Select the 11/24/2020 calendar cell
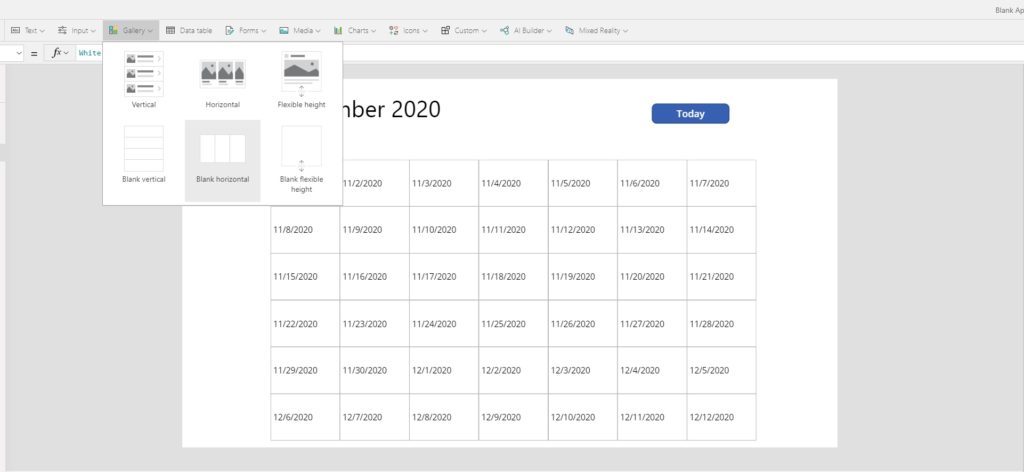The width and height of the screenshot is (1024, 472). pyautogui.click(x=444, y=324)
